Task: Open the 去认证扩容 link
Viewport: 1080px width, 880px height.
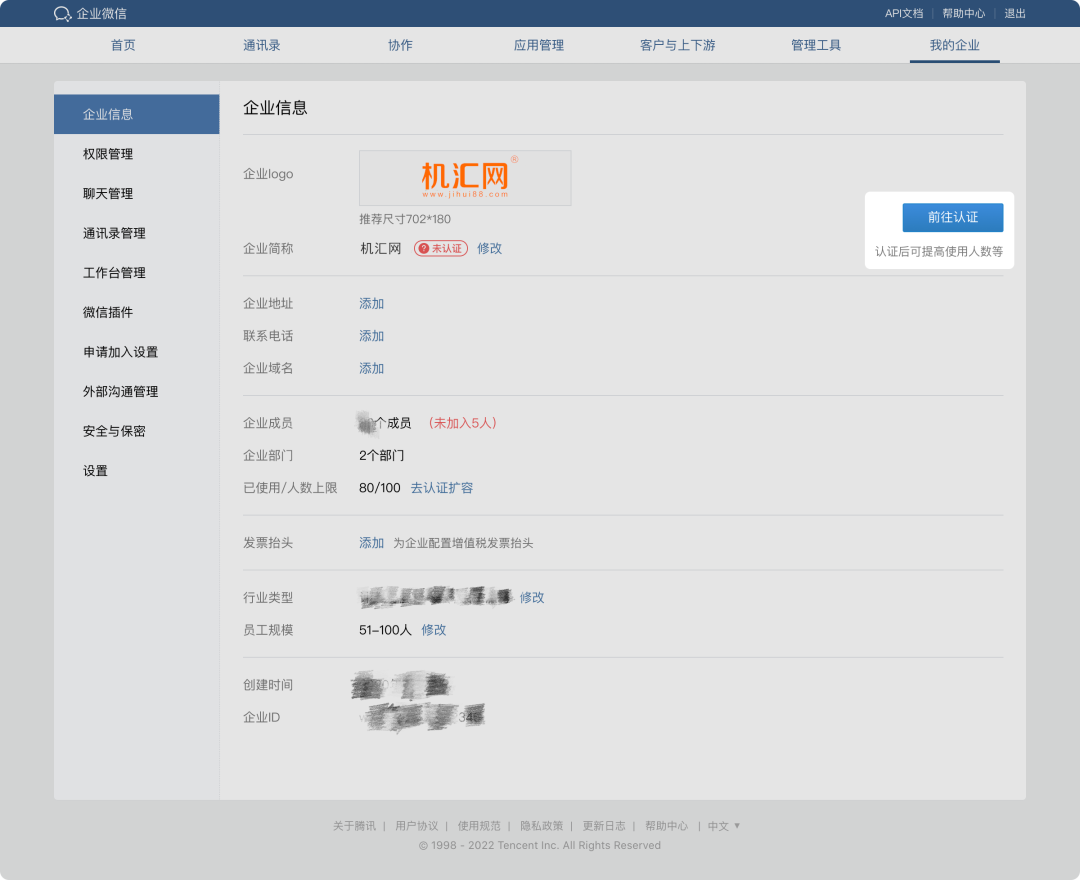Action: point(441,487)
